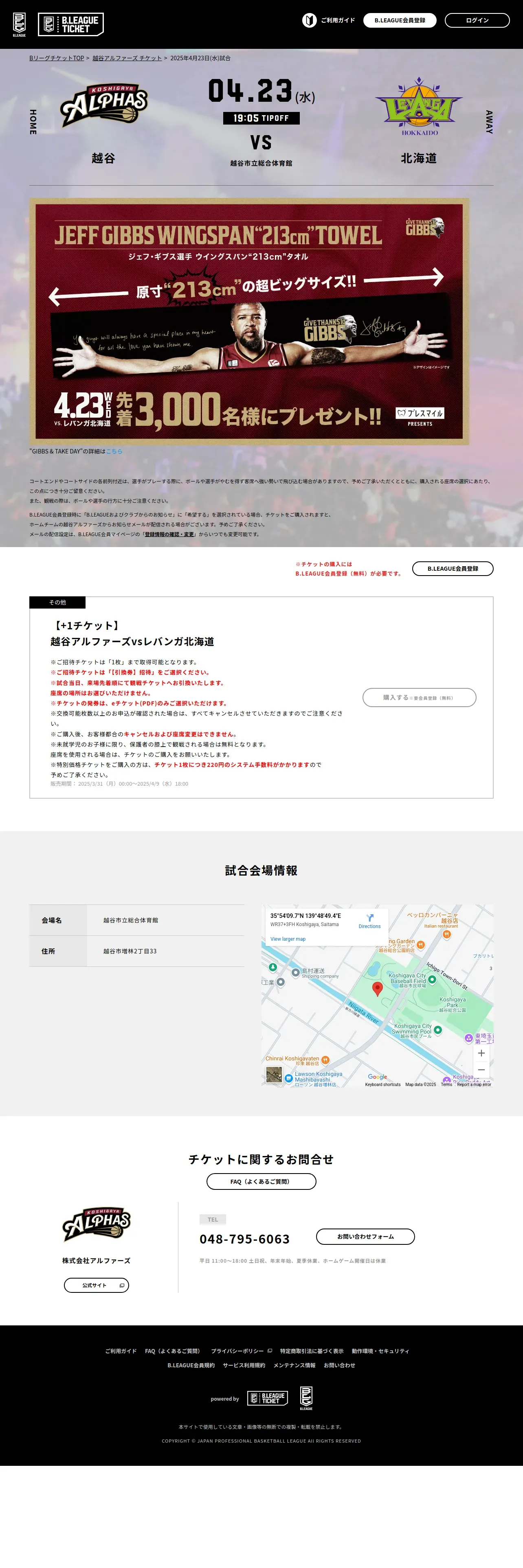Click the Alphas logo above 株式会社アルファーズ

pos(96,1225)
